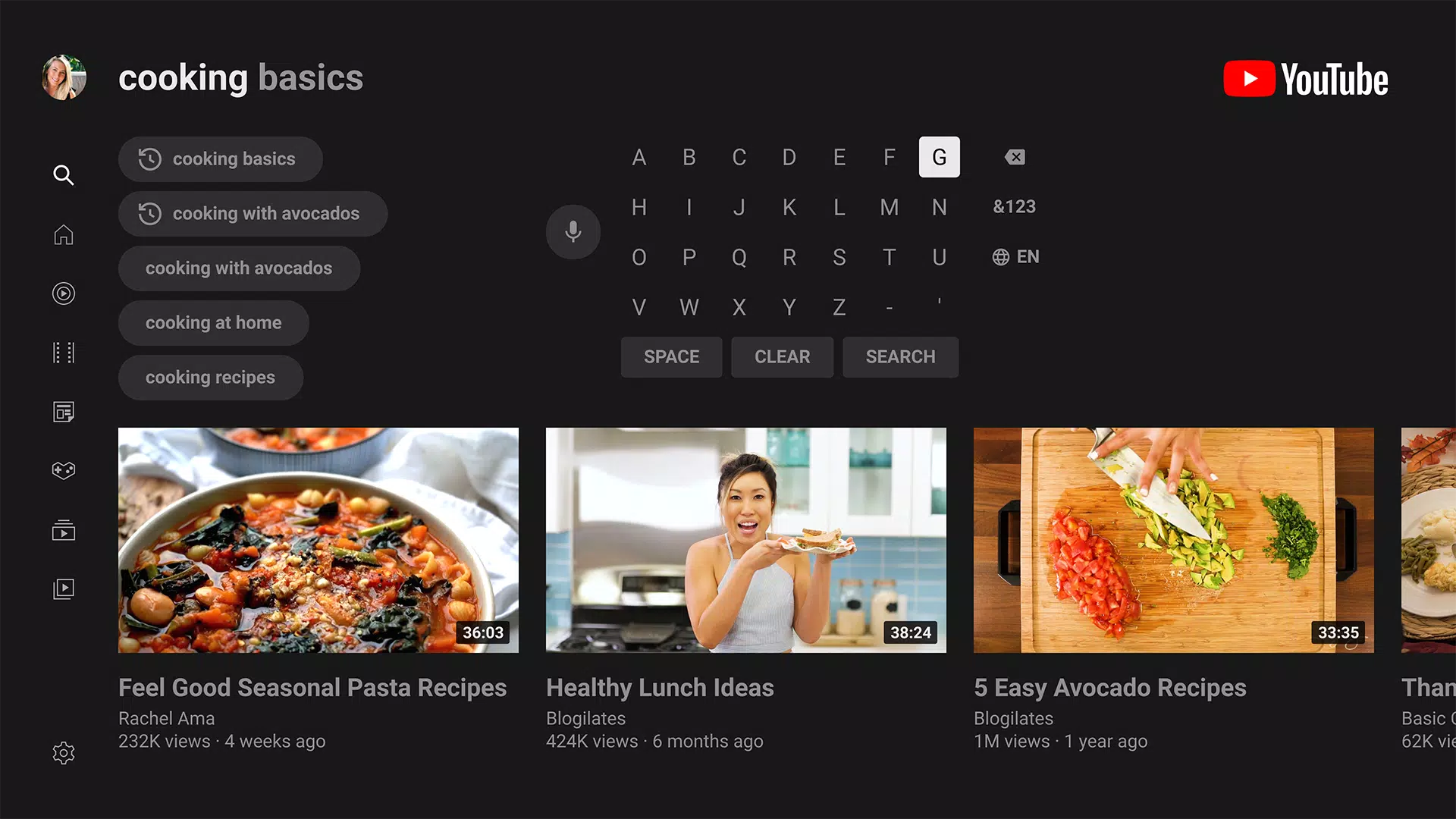Click the voice search microphone button
This screenshot has width=1456, height=819.
tap(573, 232)
